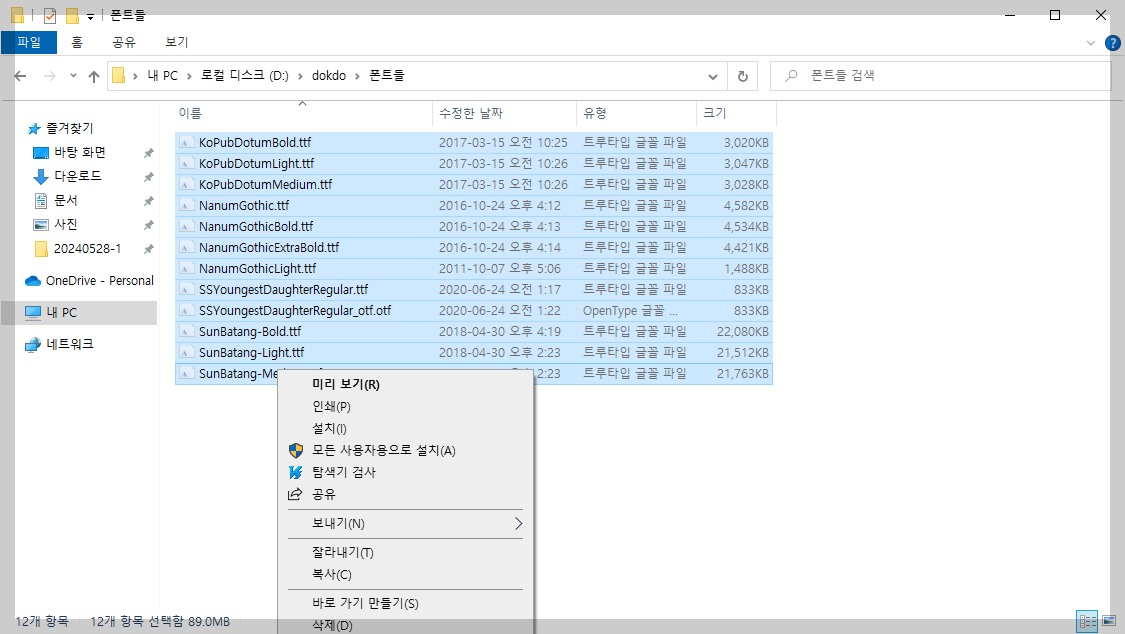Screen dimensions: 1125x634
Task: Click 내 PC breadcrumb in address bar
Action: point(162,75)
